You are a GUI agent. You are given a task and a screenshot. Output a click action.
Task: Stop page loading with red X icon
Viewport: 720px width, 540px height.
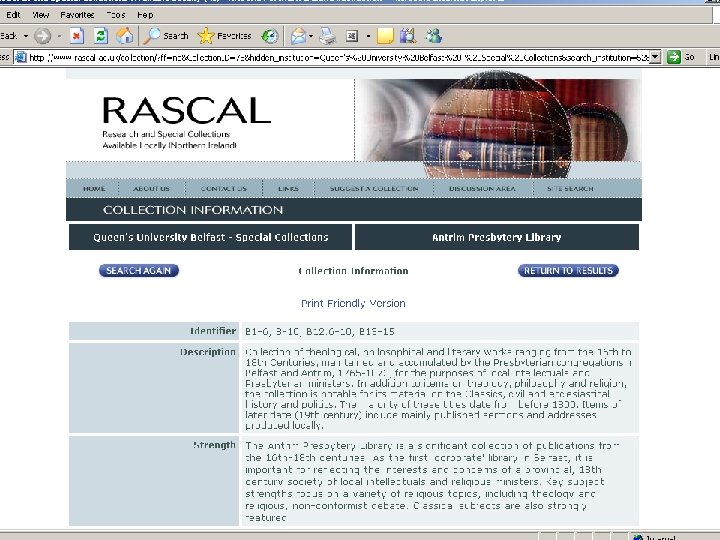77,36
